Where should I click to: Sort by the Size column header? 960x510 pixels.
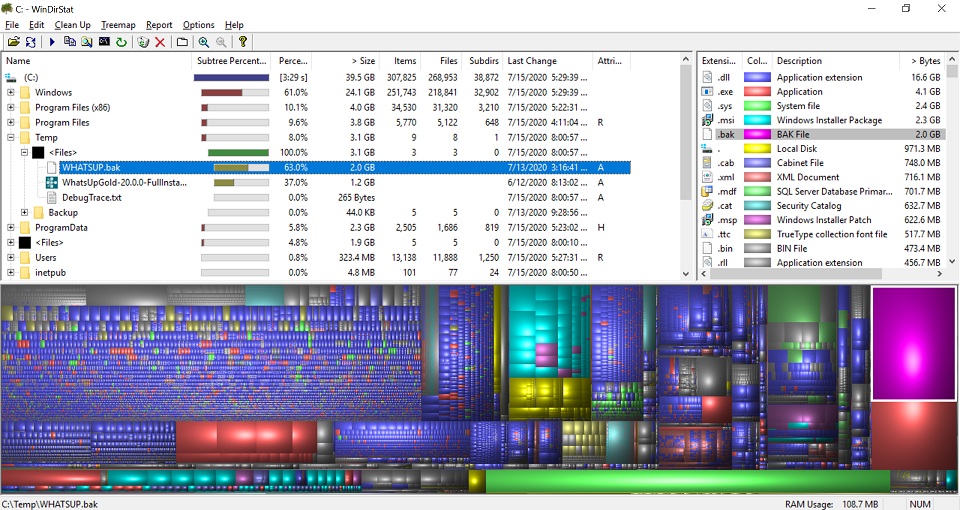point(345,61)
